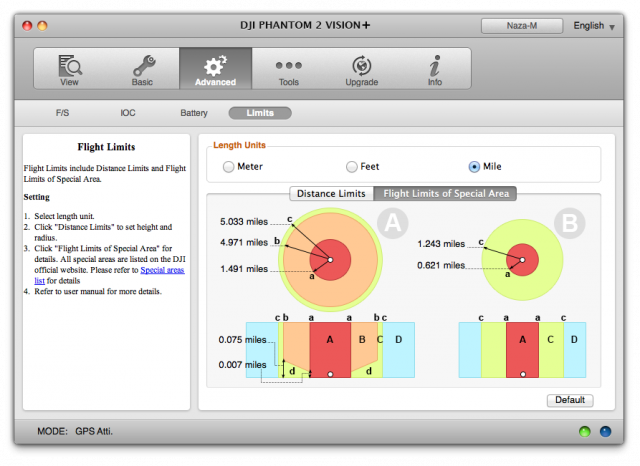Open the Info section

(x=435, y=69)
